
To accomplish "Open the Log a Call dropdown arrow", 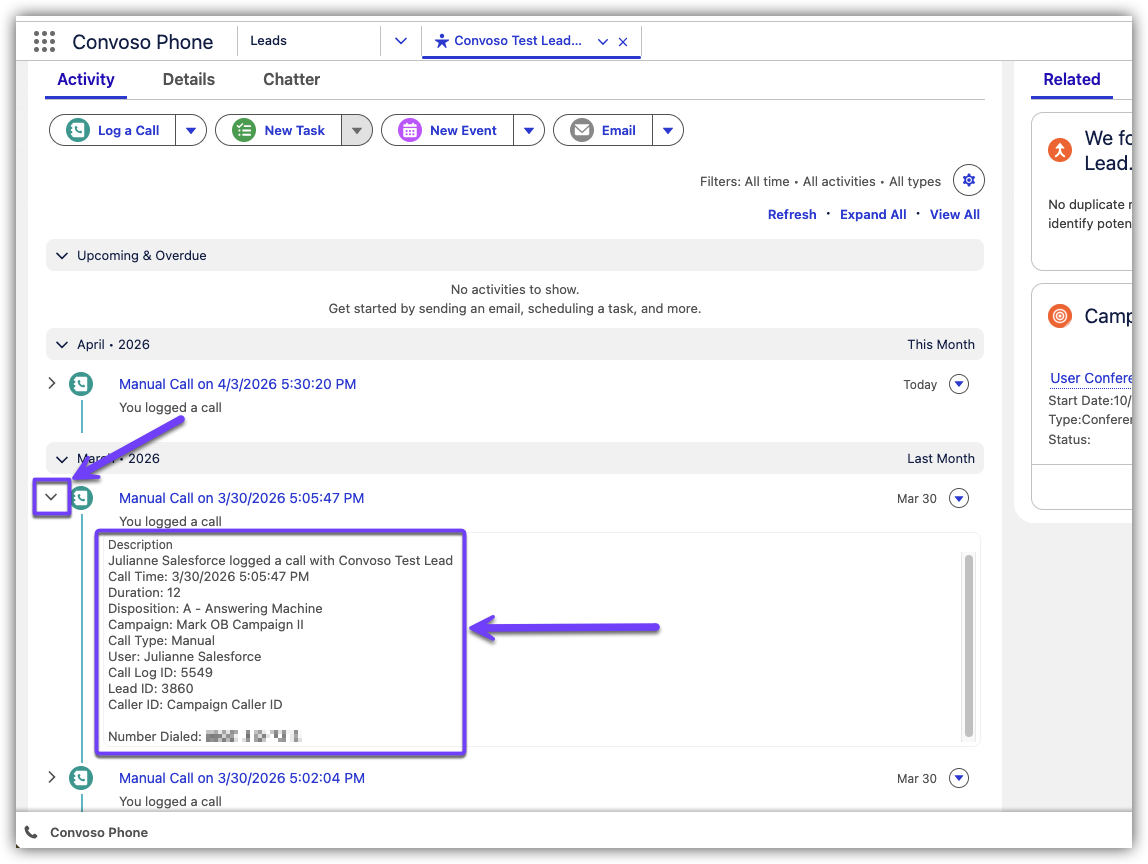I will (x=191, y=130).
